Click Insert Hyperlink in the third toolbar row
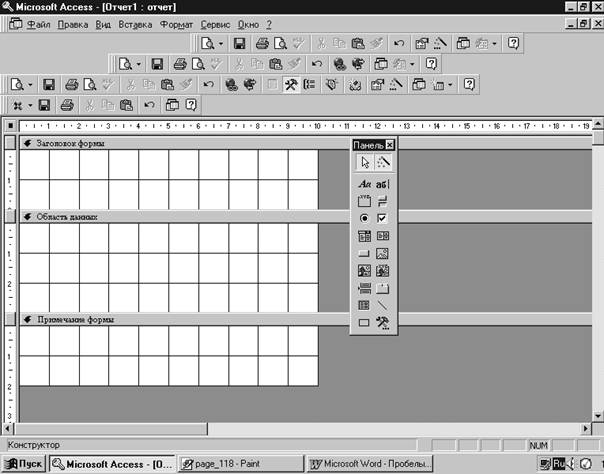The image size is (604, 474). coord(232,84)
